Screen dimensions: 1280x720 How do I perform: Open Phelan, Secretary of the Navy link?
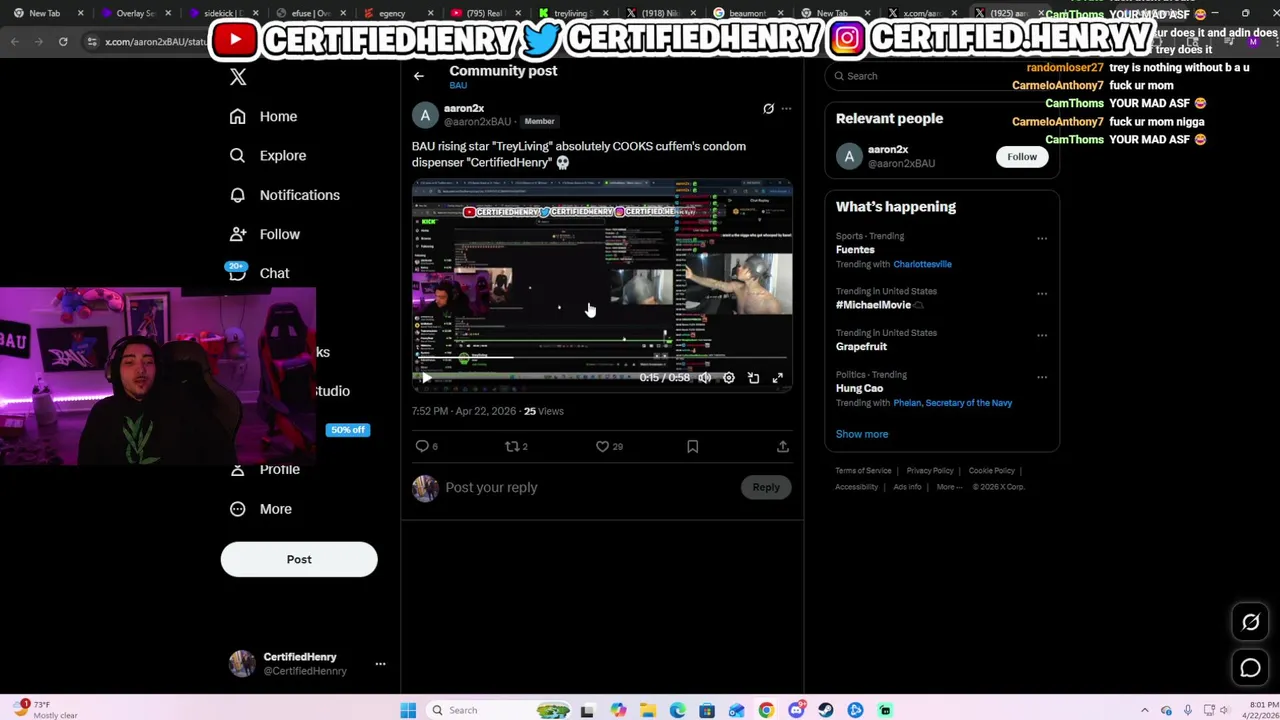[x=952, y=403]
